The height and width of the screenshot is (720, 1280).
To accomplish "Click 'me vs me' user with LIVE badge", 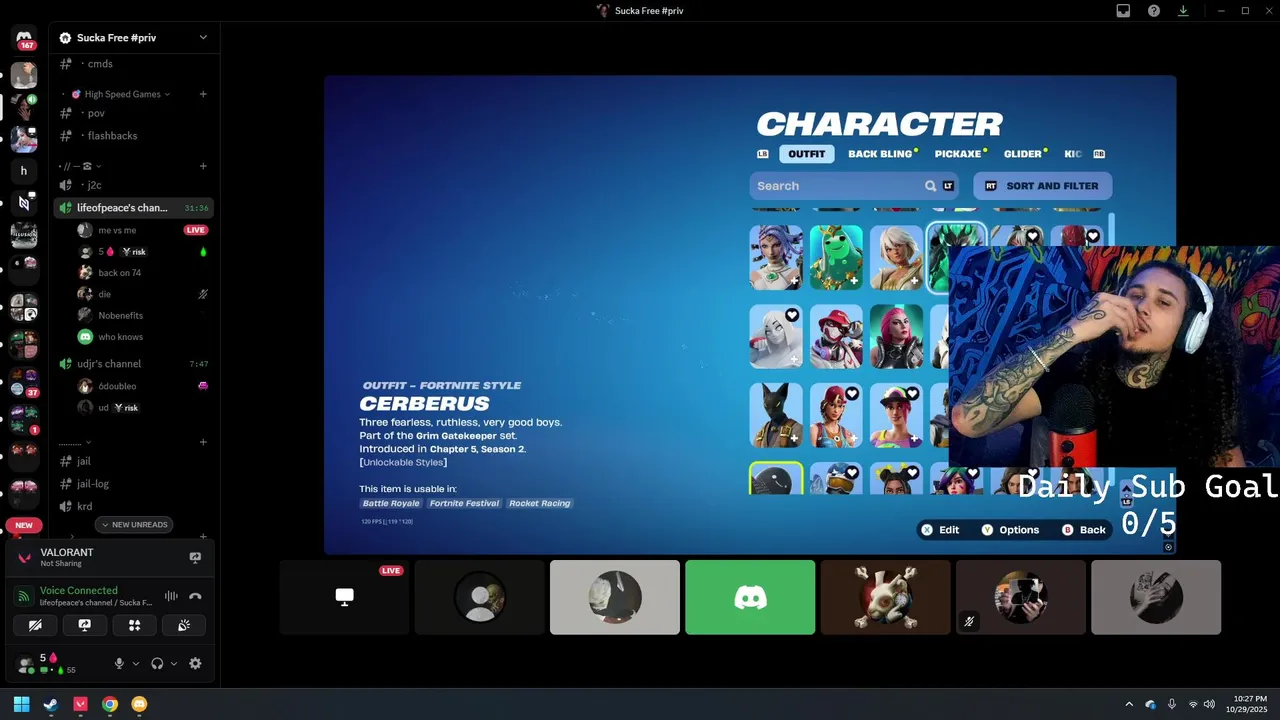I will [142, 230].
